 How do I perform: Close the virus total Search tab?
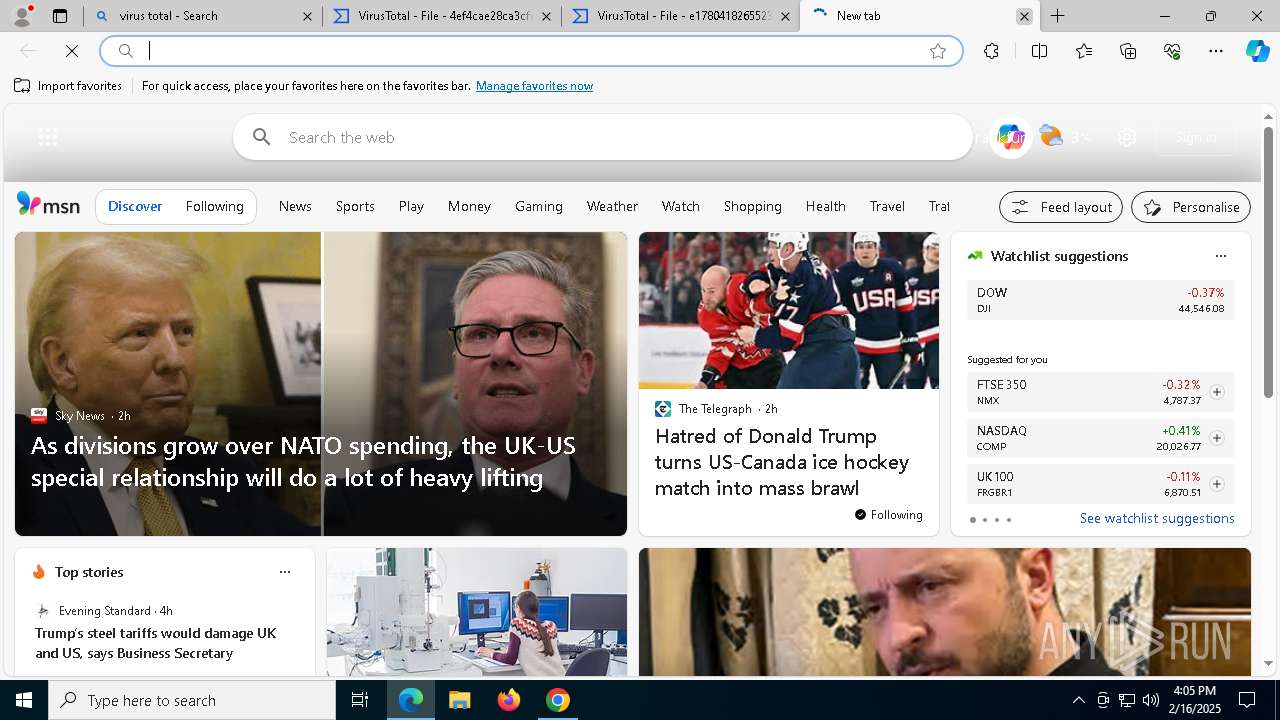(307, 16)
